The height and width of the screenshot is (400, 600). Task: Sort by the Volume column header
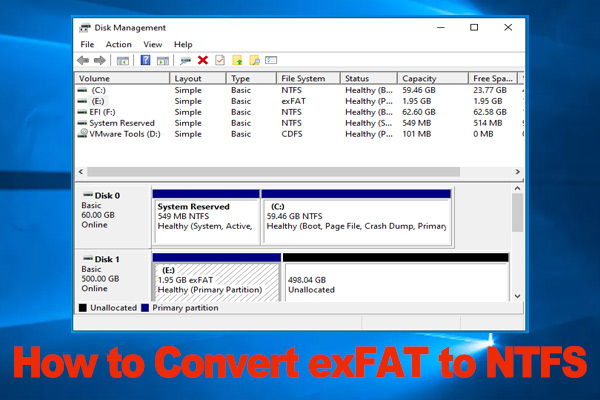click(x=122, y=78)
